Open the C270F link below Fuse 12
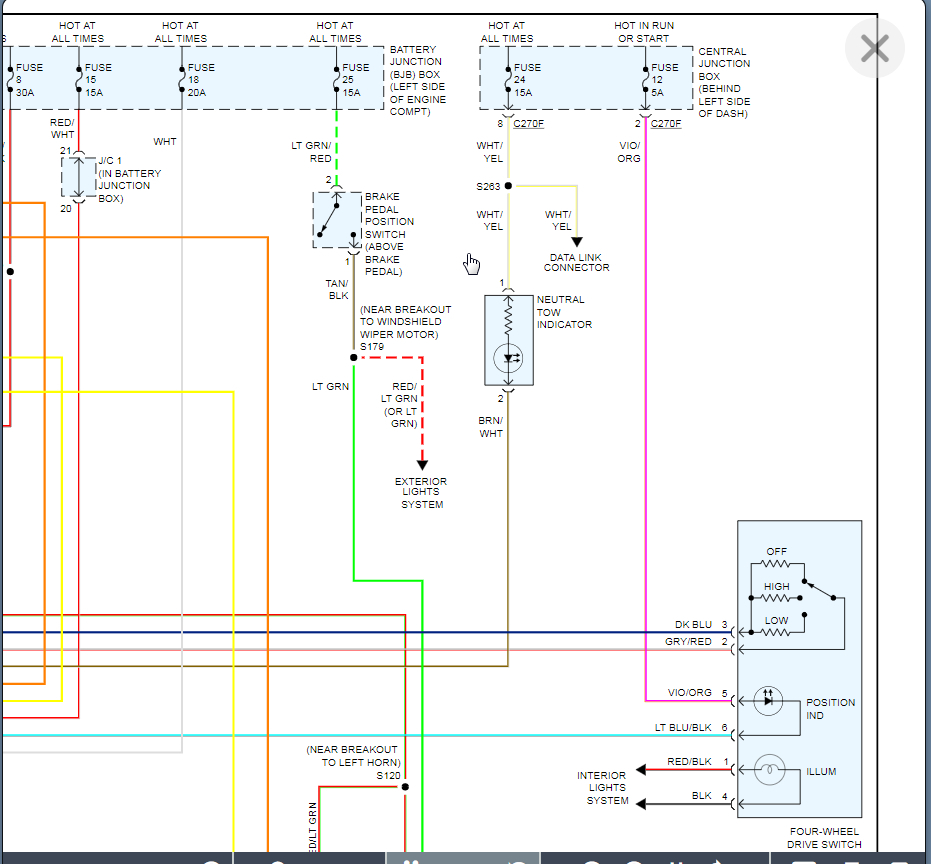This screenshot has height=864, width=931. tap(666, 124)
